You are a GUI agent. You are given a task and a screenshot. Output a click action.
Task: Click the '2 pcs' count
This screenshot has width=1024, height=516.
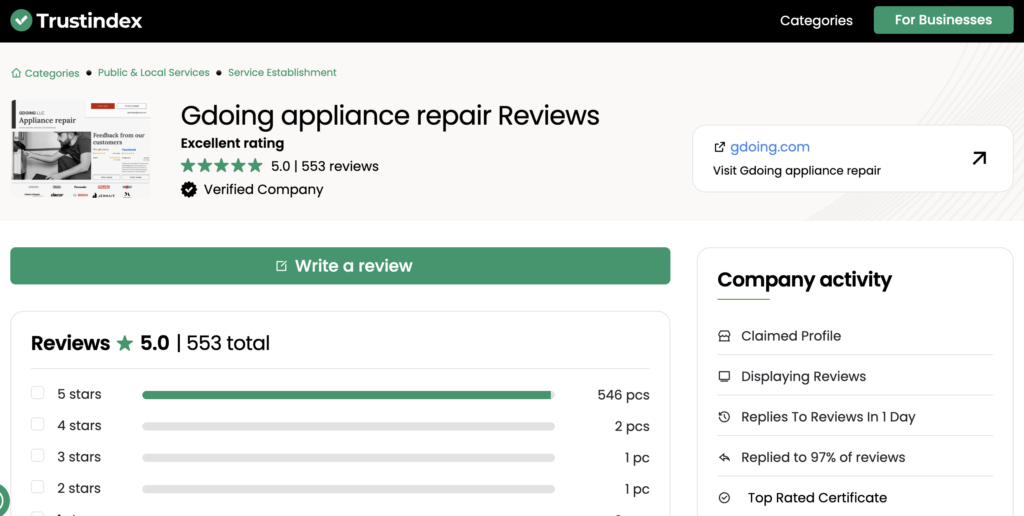click(632, 427)
